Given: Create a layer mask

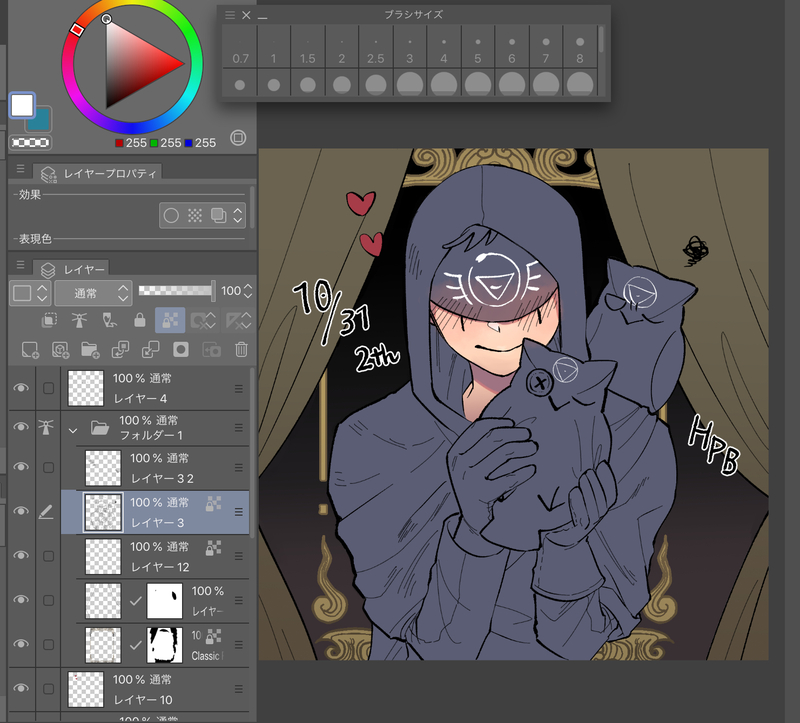Looking at the screenshot, I should click(x=181, y=350).
